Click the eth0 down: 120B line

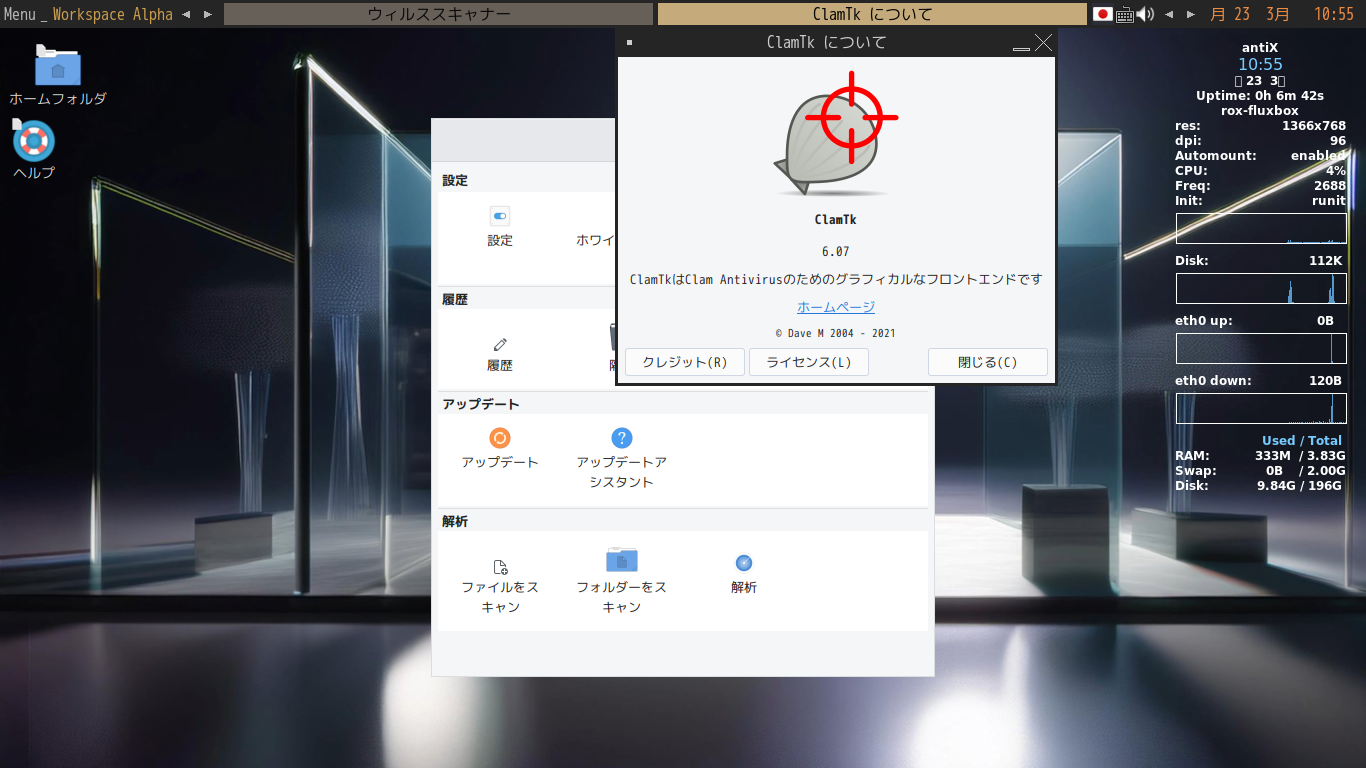[x=1259, y=381]
